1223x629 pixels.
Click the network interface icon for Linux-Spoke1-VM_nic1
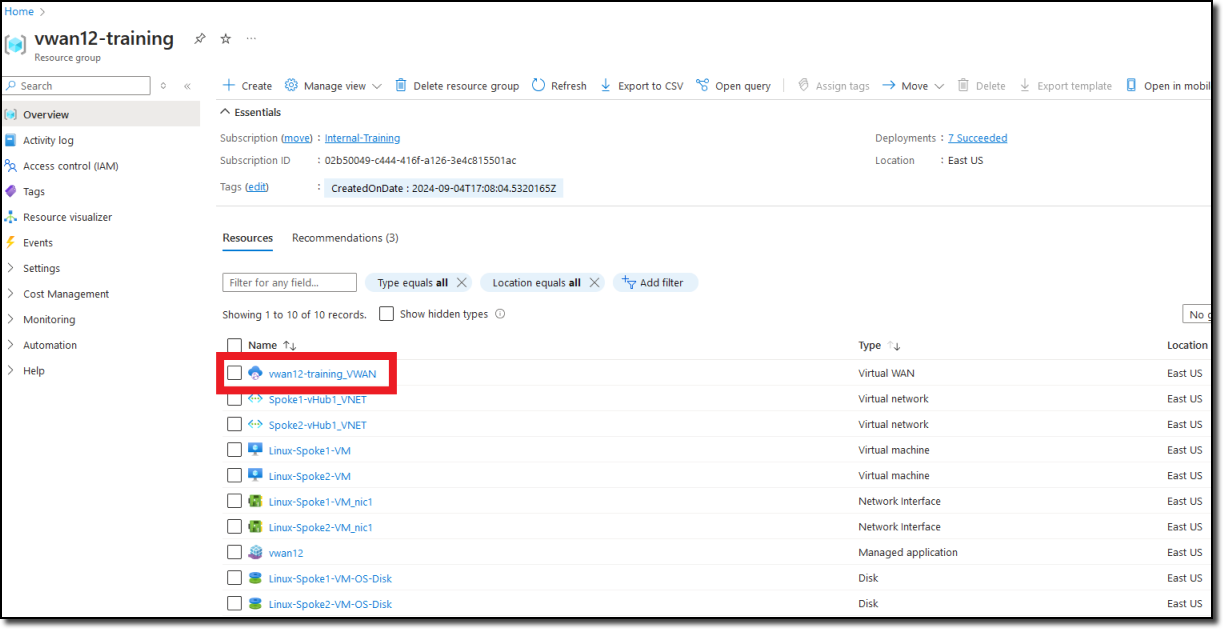tap(255, 501)
